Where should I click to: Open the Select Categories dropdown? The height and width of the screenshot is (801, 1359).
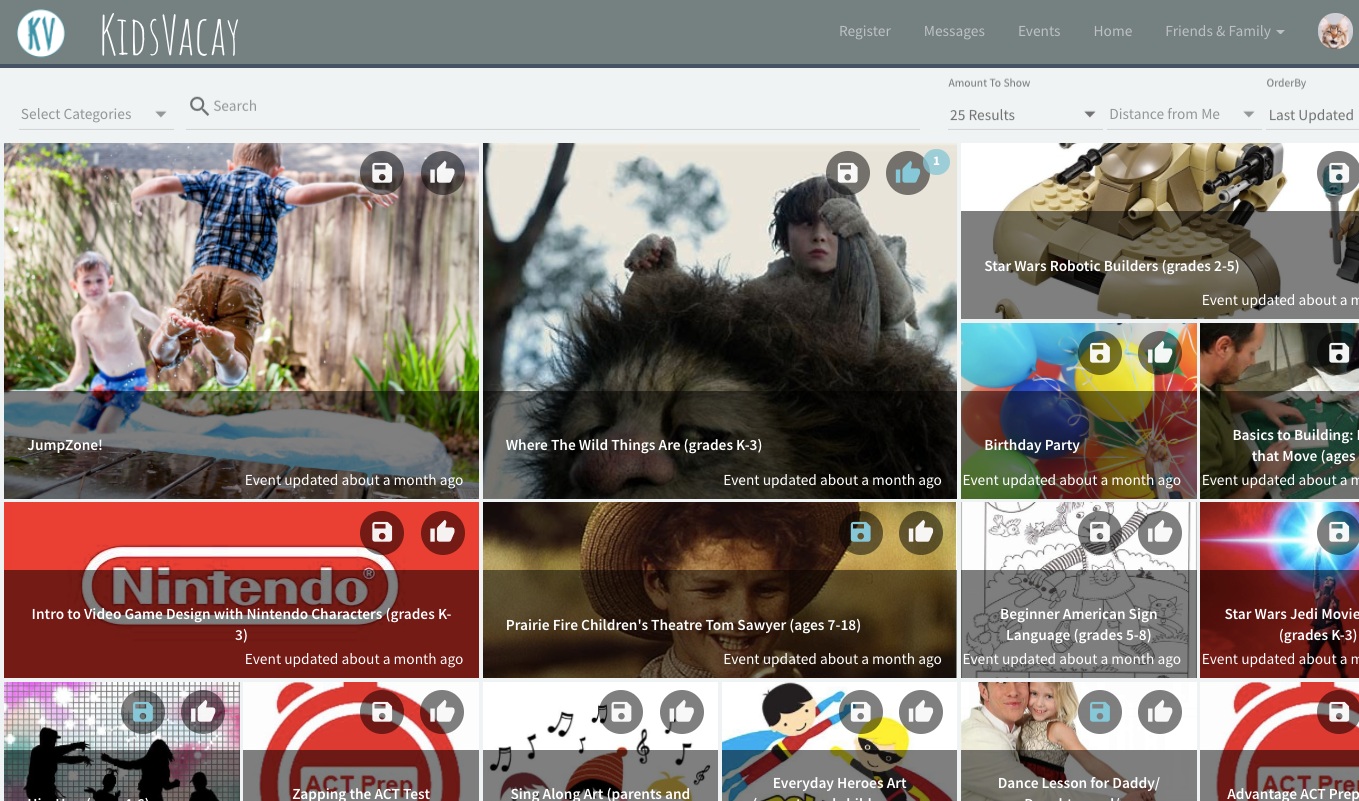tap(96, 114)
